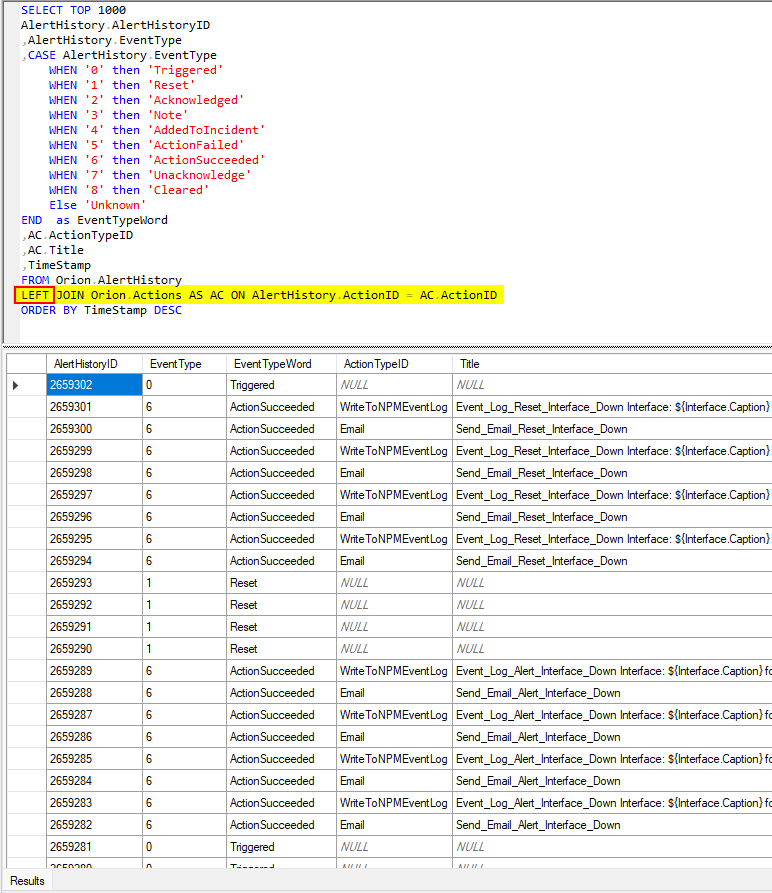This screenshot has height=893, width=772.
Task: Click Send_Email_Reset_Interface_Down title in row 2659300
Action: [x=612, y=429]
